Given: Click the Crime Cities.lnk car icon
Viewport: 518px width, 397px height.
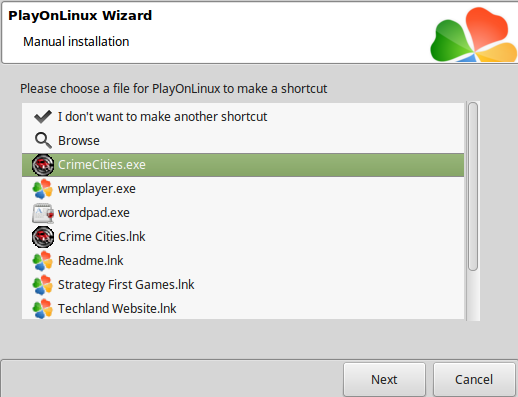Looking at the screenshot, I should click(43, 237).
